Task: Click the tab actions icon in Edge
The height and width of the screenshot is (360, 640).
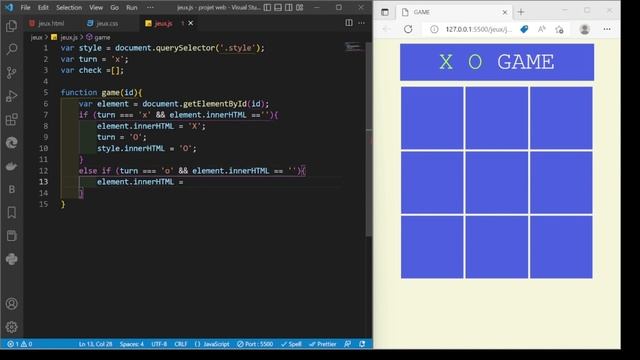Action: point(385,12)
